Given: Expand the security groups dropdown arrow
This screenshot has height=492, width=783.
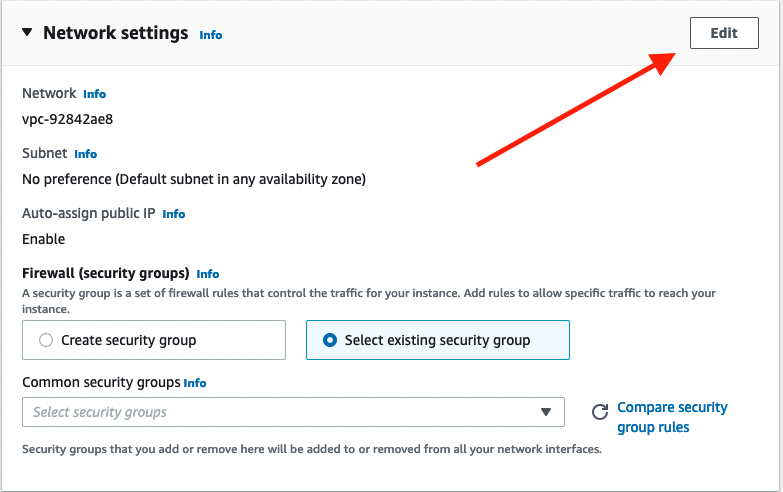Looking at the screenshot, I should tap(546, 412).
